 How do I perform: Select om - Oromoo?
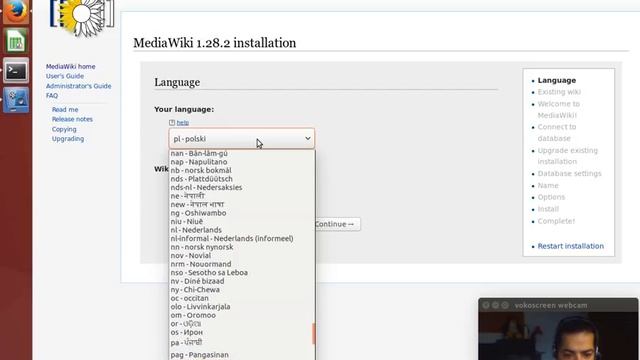tap(242, 315)
